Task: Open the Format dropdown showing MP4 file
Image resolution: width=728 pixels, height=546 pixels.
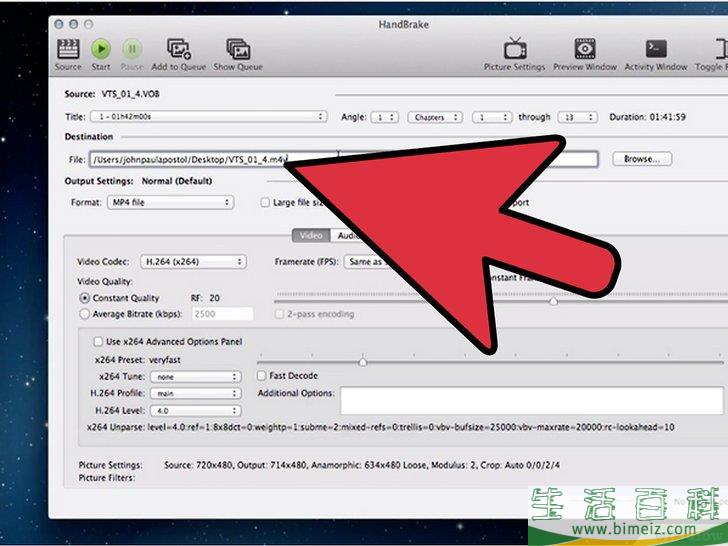Action: click(x=170, y=202)
